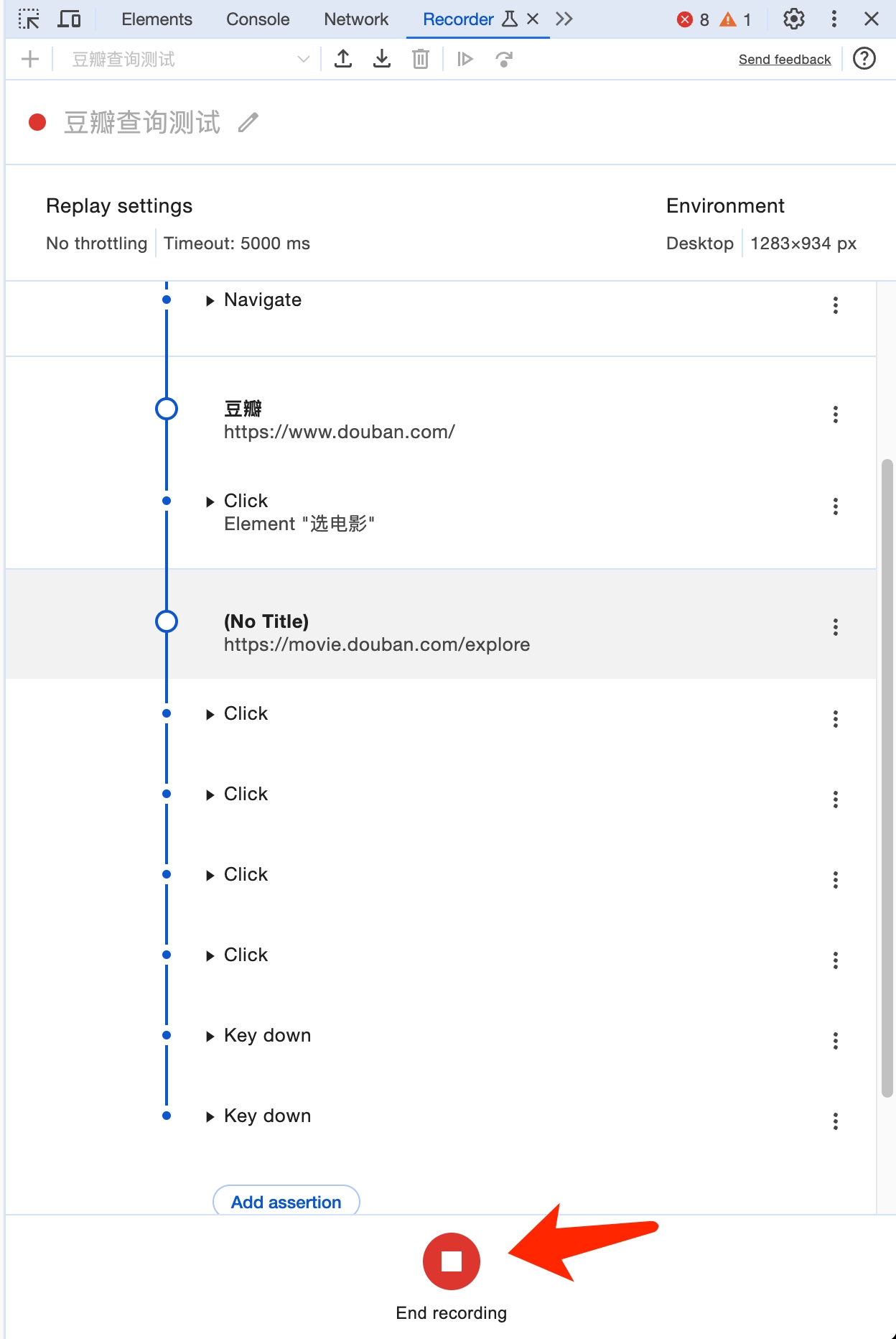The image size is (896, 1339).
Task: Click the Add assertion button
Action: (x=286, y=1202)
